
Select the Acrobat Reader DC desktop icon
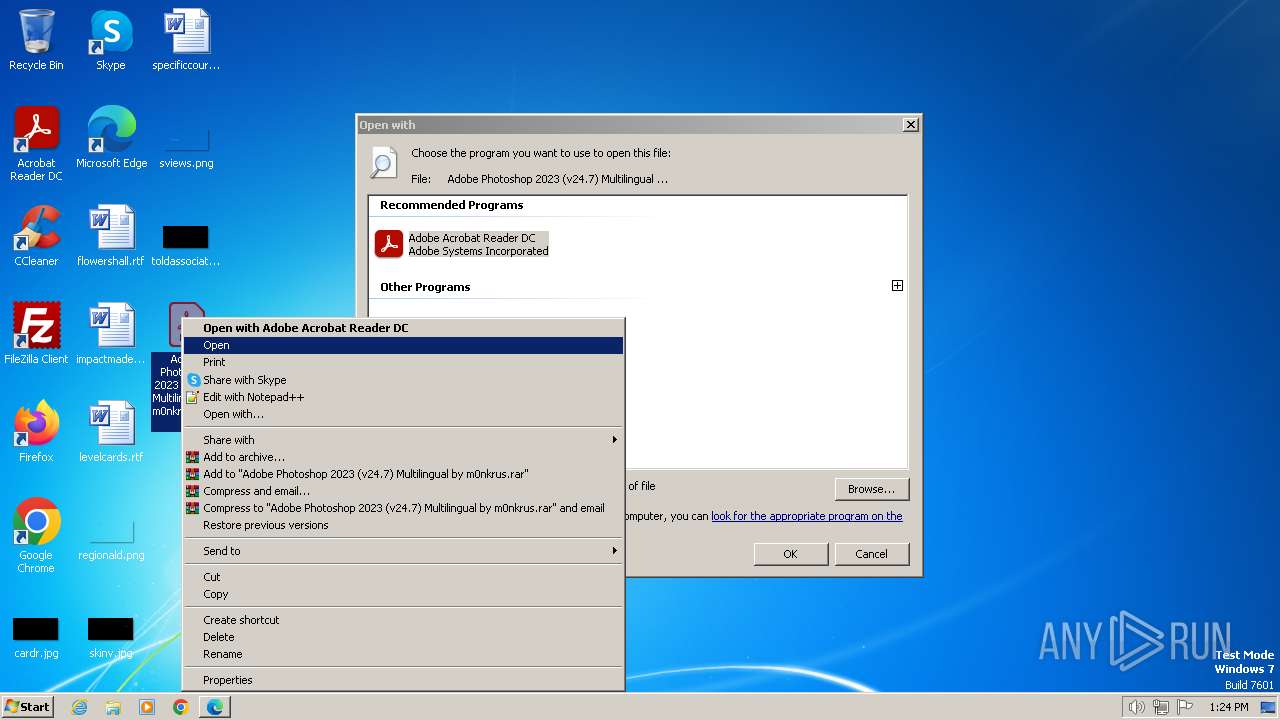[x=36, y=143]
